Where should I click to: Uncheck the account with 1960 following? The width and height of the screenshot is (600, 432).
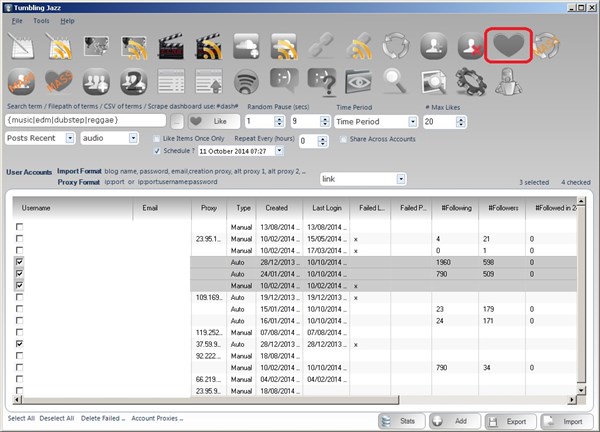20,262
